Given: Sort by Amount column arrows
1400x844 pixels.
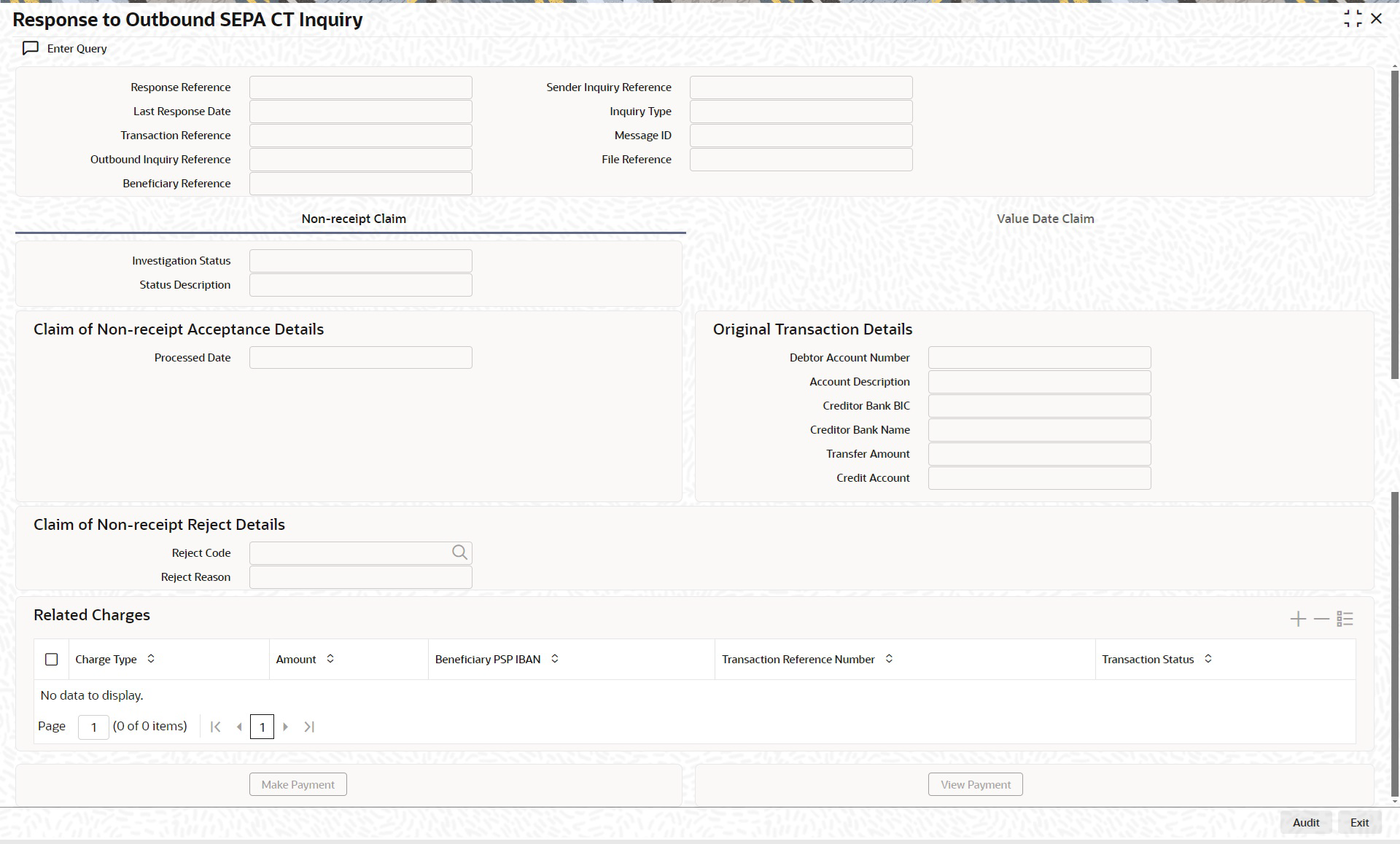Looking at the screenshot, I should click(x=330, y=658).
